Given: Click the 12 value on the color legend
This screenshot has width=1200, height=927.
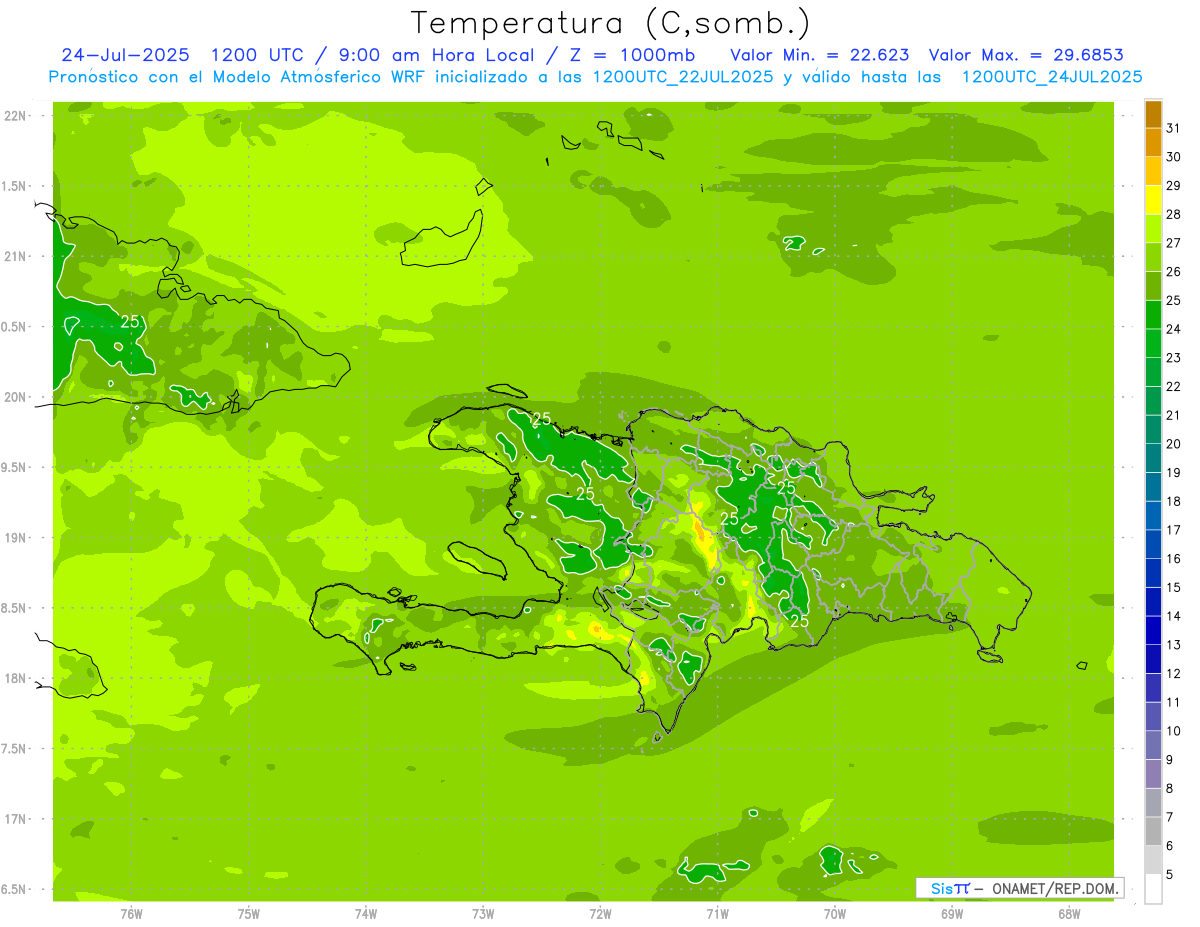Looking at the screenshot, I should tap(1174, 674).
